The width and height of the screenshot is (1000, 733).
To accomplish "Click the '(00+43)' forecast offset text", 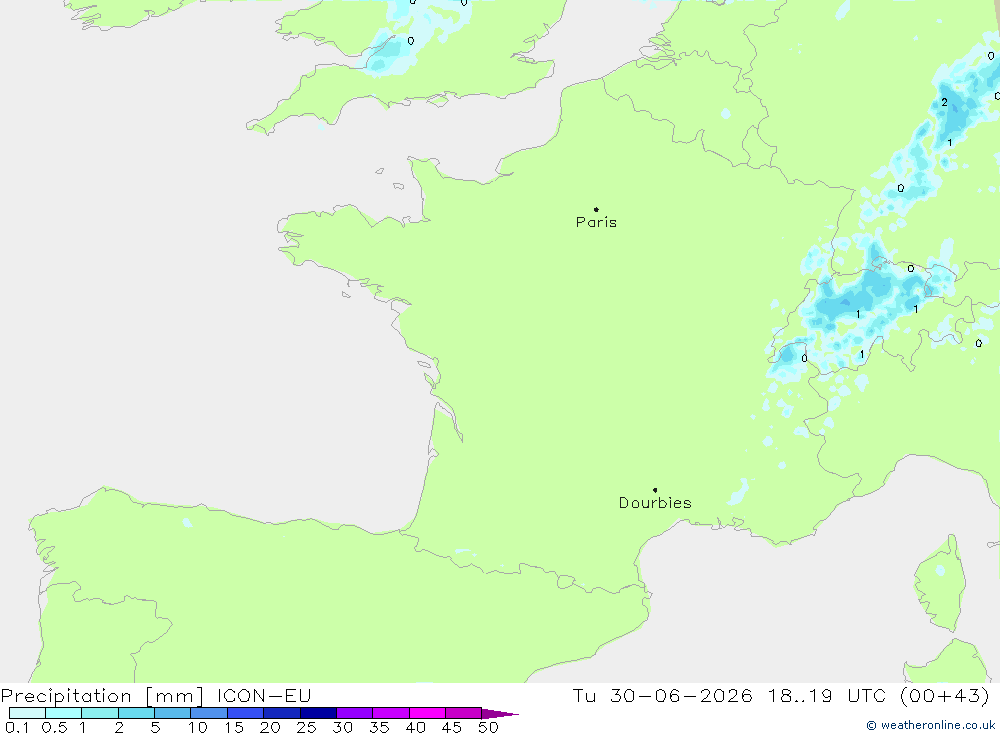I will tap(945, 695).
